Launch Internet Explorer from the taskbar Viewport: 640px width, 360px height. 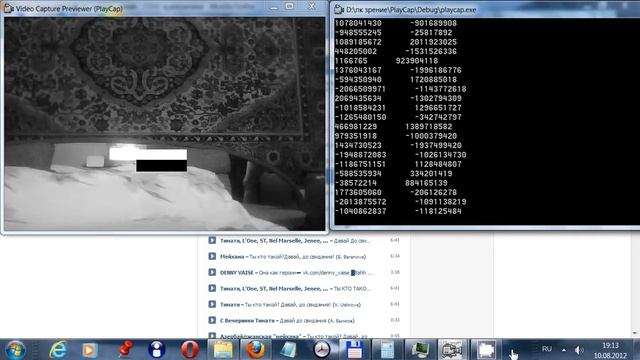pyautogui.click(x=58, y=350)
